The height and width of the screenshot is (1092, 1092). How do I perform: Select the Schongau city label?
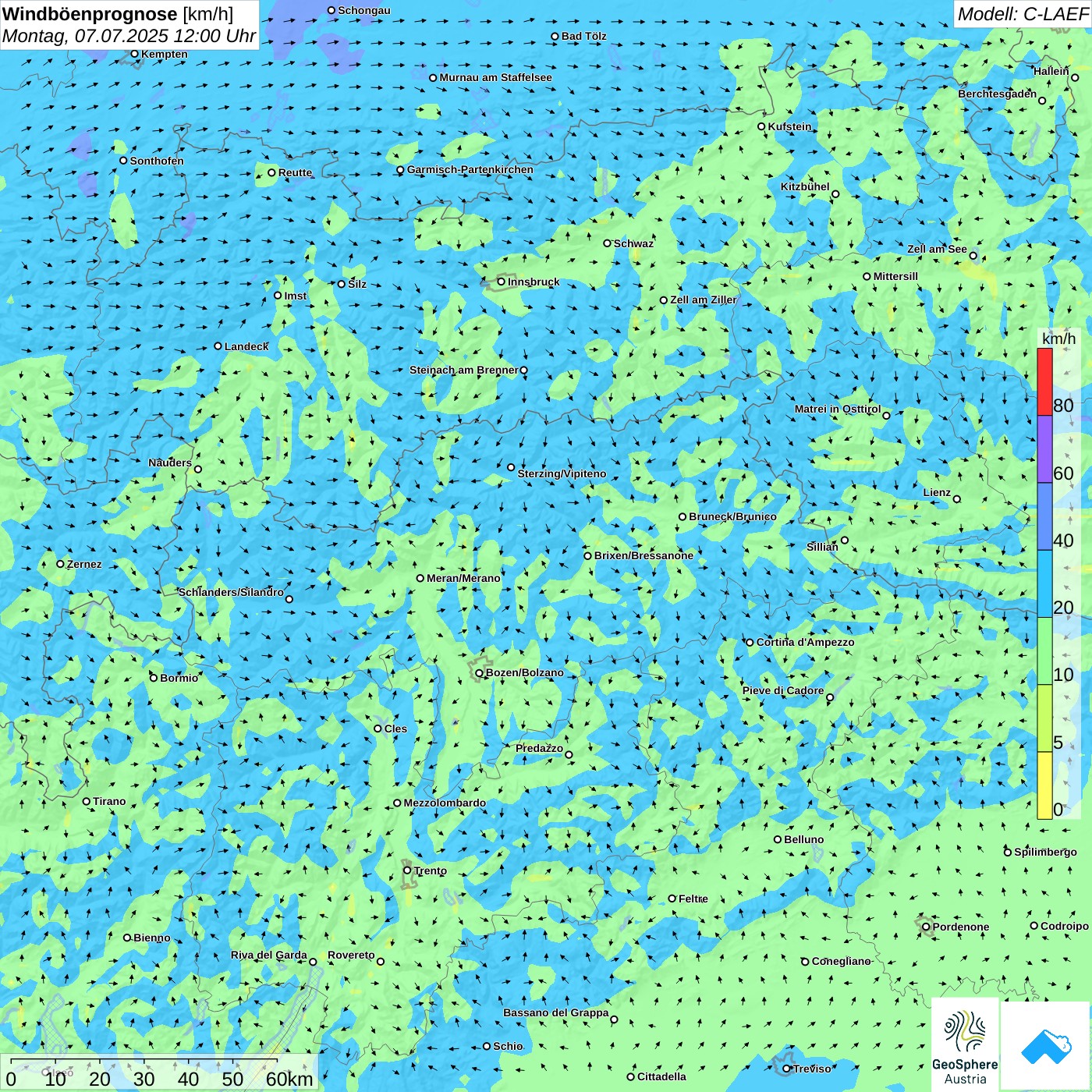[364, 10]
